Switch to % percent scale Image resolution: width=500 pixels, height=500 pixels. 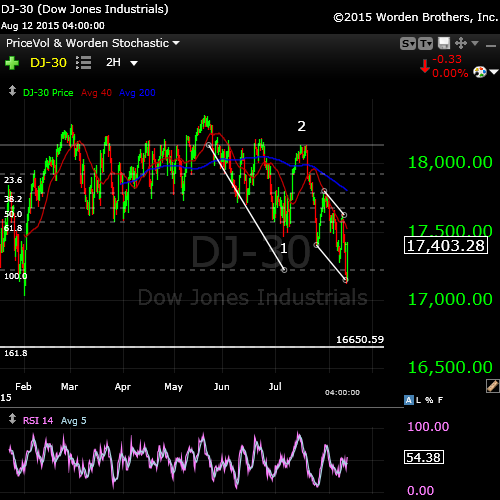pyautogui.click(x=429, y=400)
